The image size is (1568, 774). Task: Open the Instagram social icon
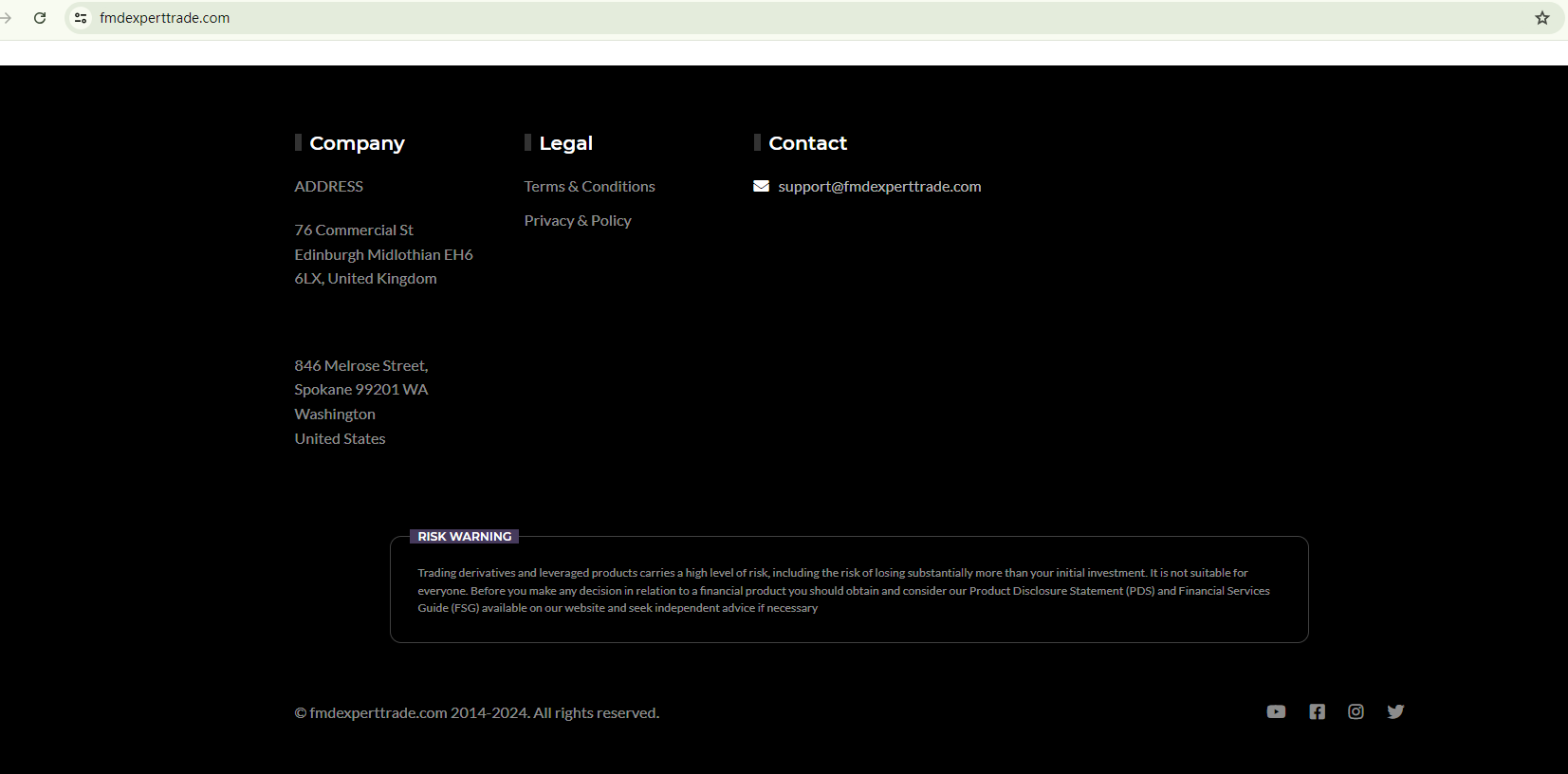click(1356, 711)
